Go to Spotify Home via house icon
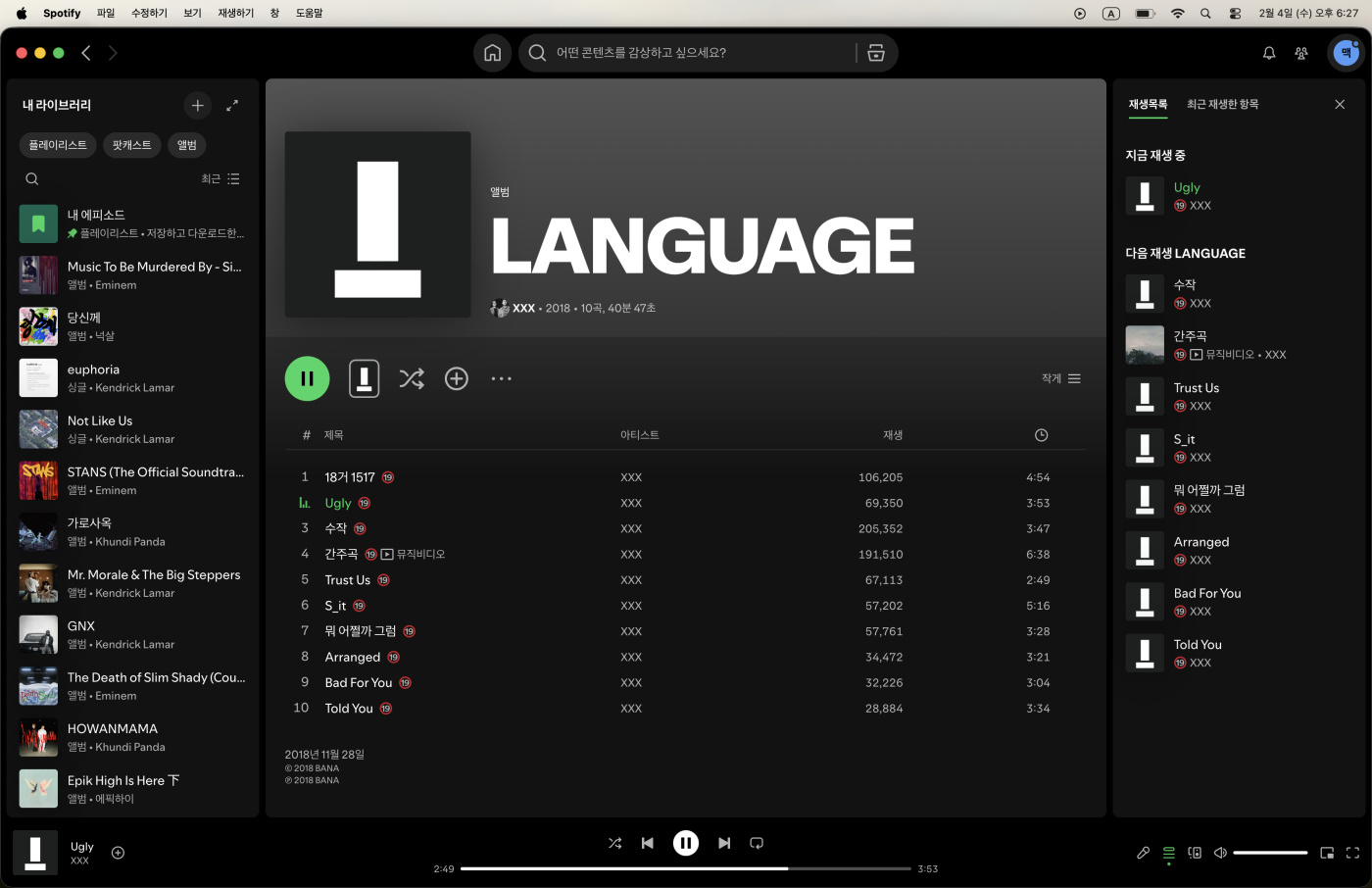Viewport: 1372px width, 888px height. (492, 53)
